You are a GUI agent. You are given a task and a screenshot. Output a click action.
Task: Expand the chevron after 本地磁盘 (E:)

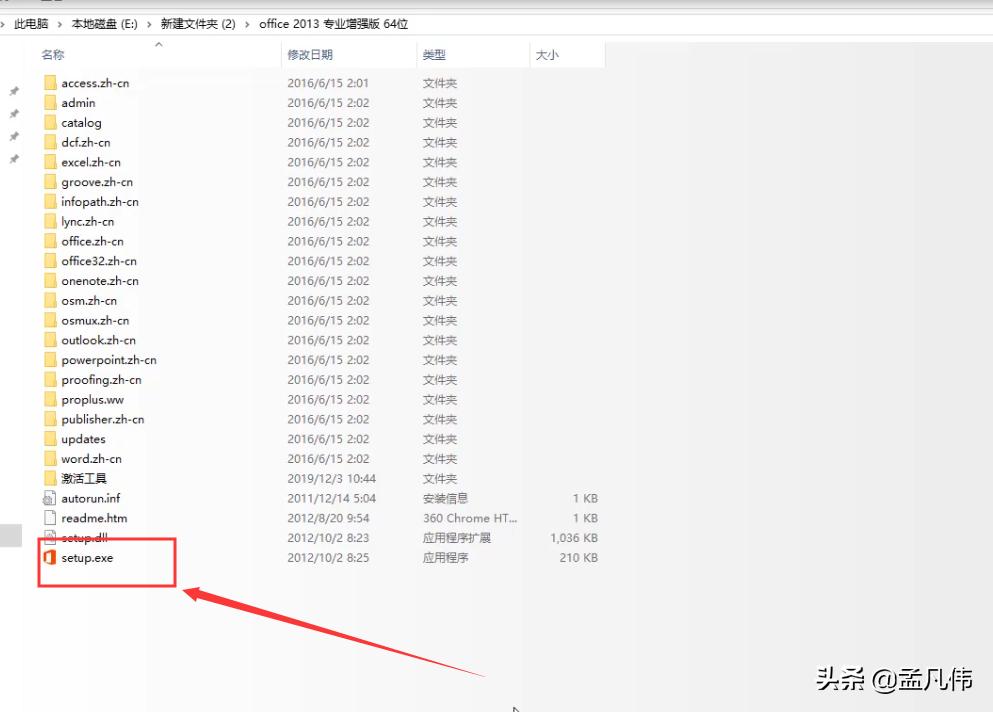(149, 24)
